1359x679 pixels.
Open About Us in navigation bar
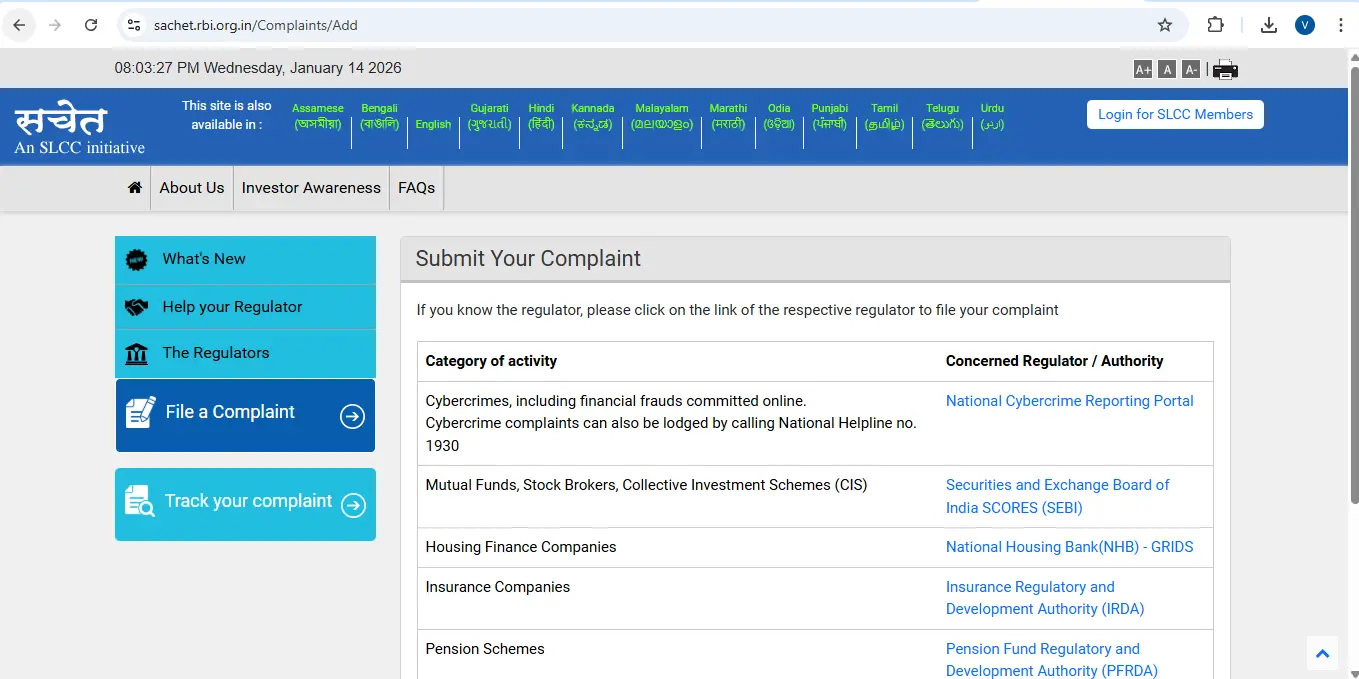click(192, 188)
